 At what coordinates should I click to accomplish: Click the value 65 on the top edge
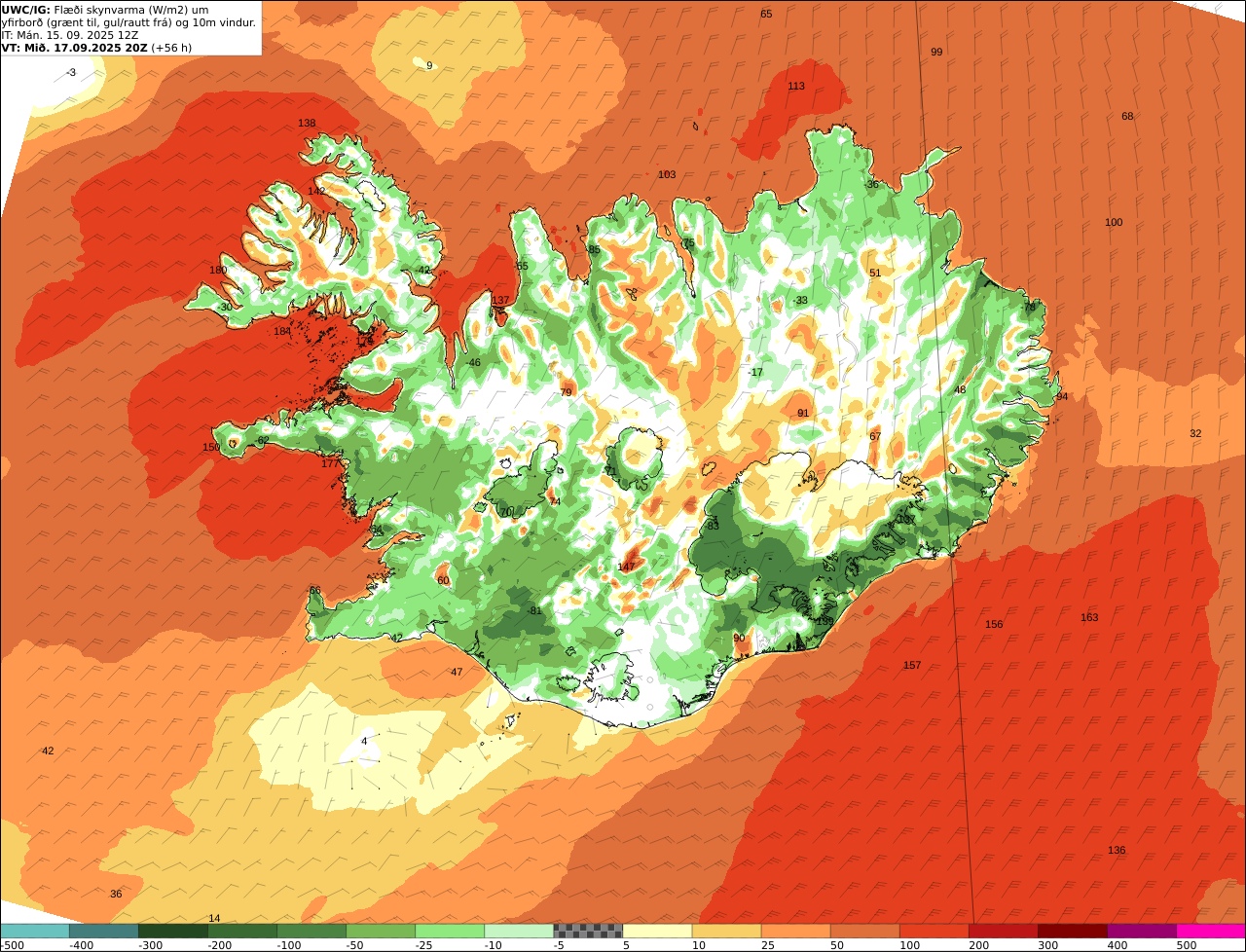click(766, 14)
